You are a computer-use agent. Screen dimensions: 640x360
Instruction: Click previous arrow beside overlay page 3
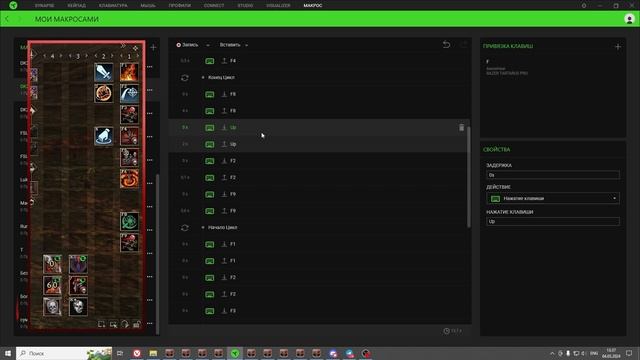pyautogui.click(x=70, y=56)
